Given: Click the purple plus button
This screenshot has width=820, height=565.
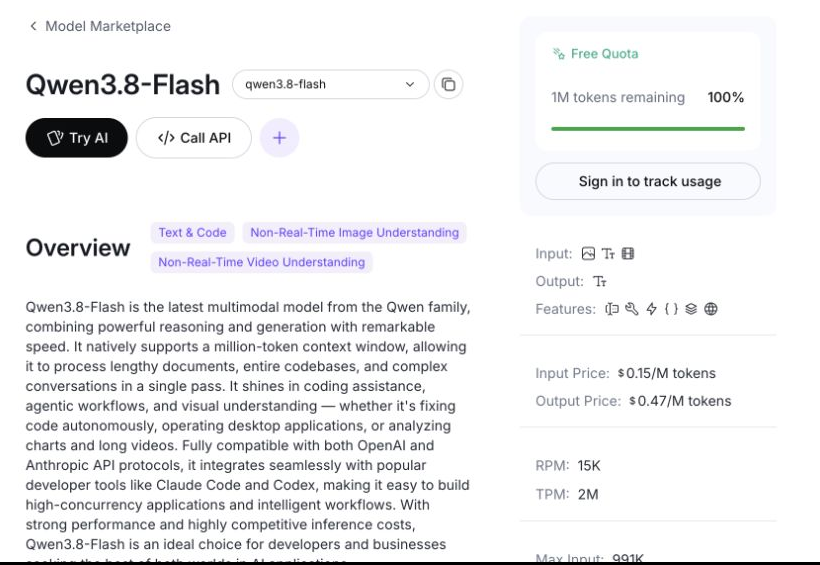Looking at the screenshot, I should pos(279,138).
